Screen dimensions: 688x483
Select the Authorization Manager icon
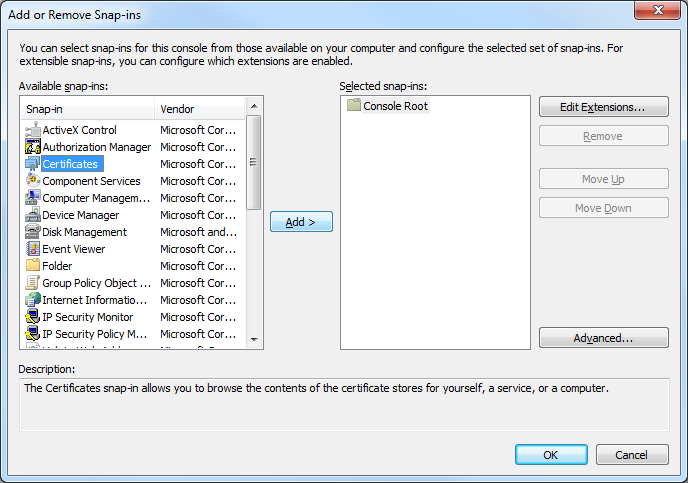point(33,147)
